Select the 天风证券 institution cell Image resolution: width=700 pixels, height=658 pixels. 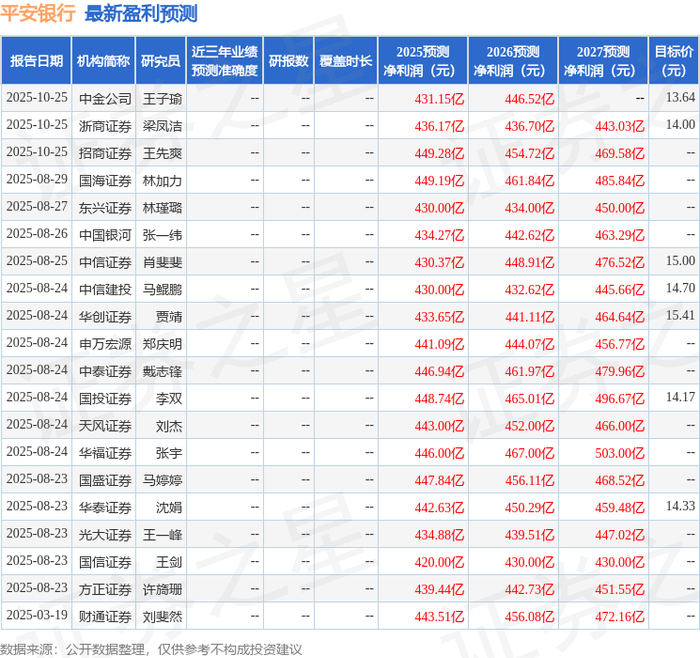tap(105, 426)
